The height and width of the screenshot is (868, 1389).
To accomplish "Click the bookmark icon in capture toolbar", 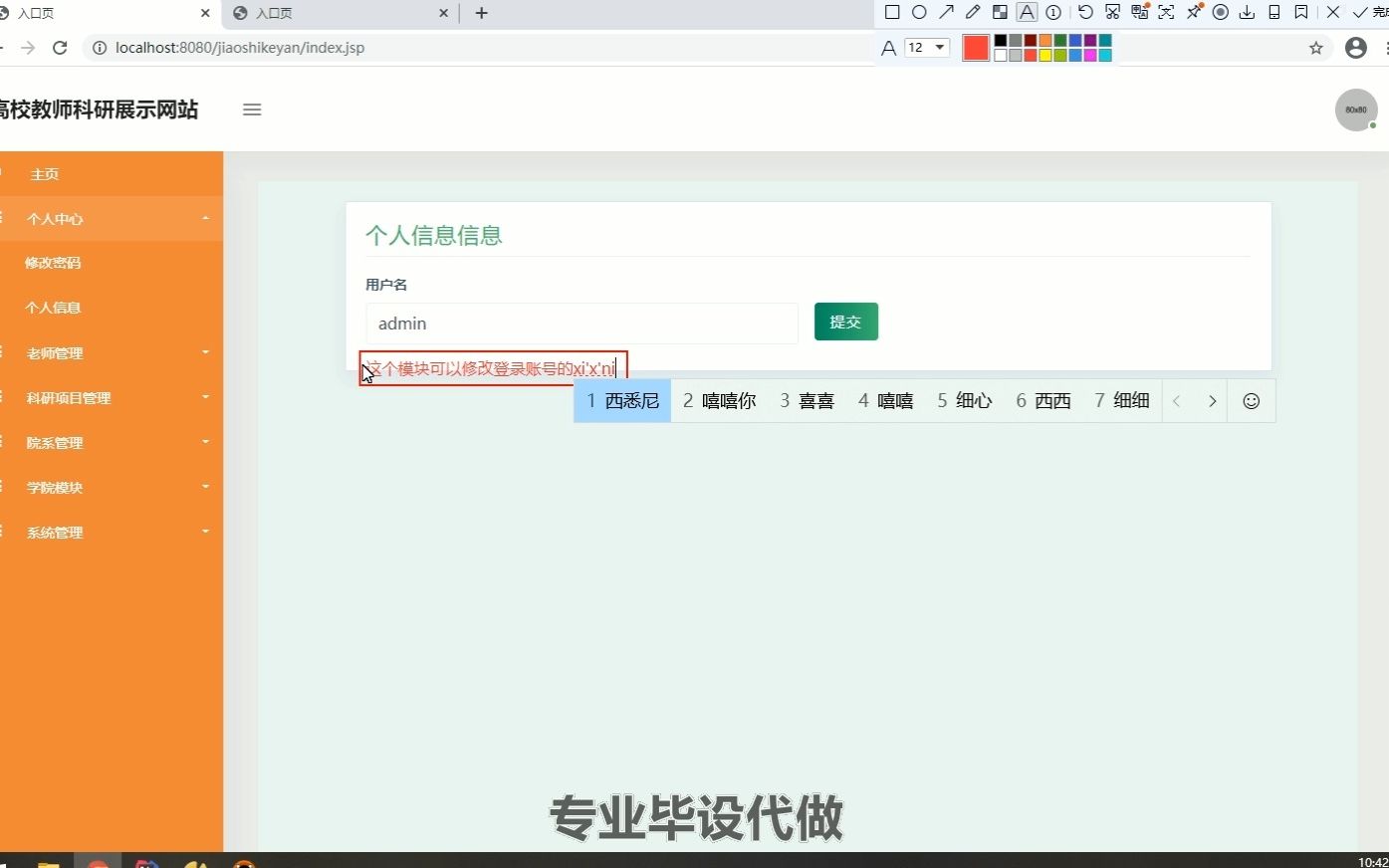I will pyautogui.click(x=1300, y=13).
